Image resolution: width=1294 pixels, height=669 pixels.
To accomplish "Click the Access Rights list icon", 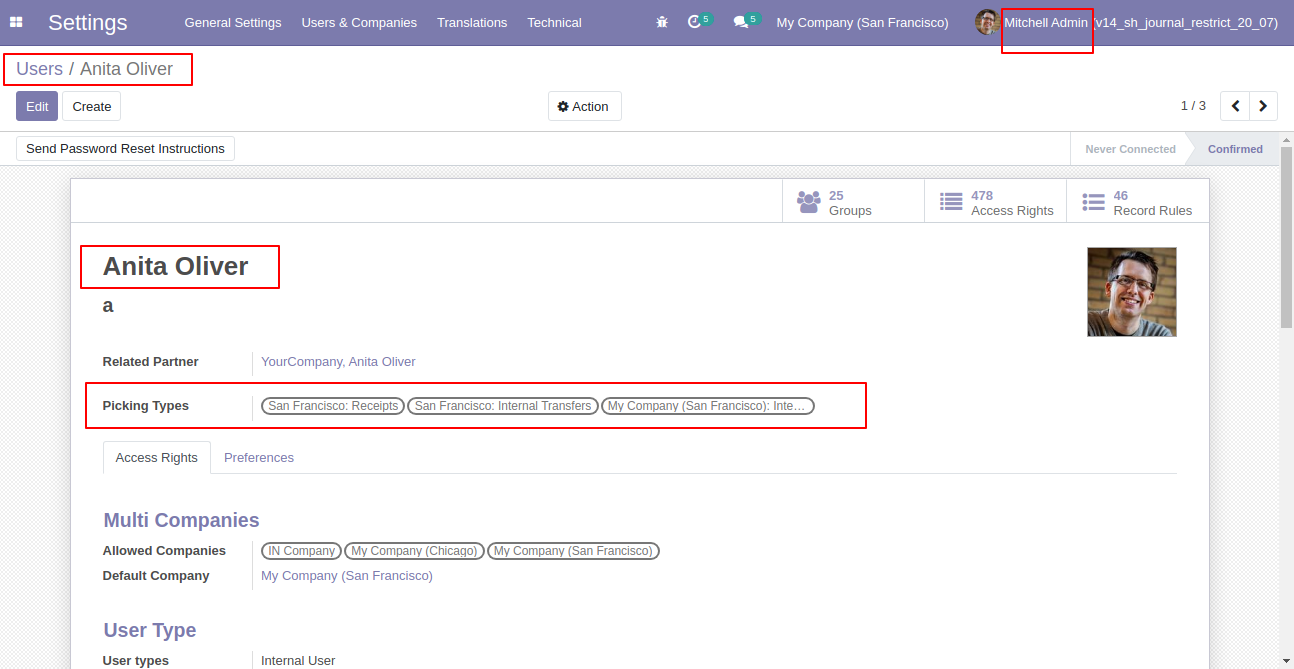I will [951, 202].
